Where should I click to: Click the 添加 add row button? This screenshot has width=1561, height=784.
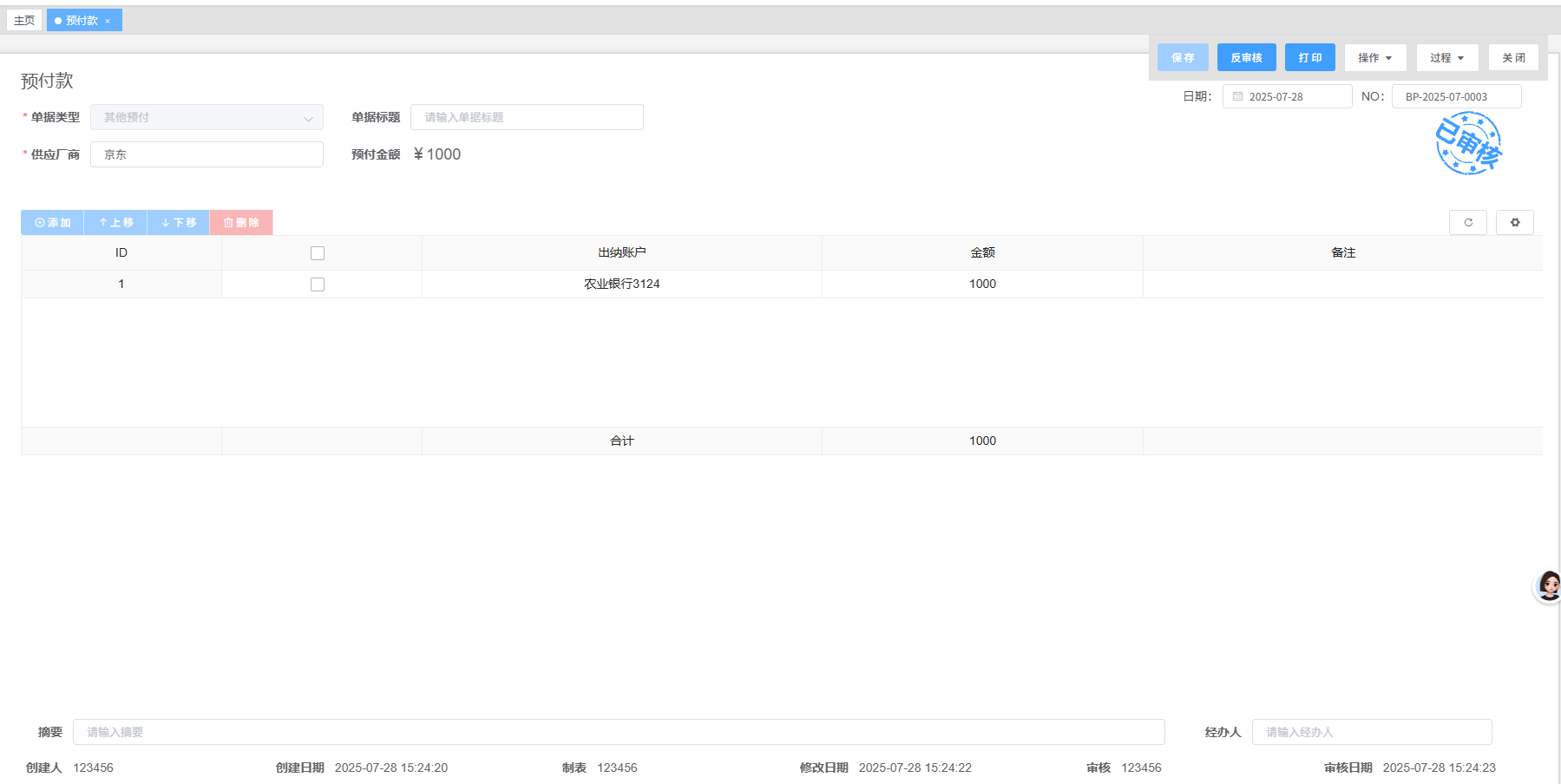[x=52, y=223]
